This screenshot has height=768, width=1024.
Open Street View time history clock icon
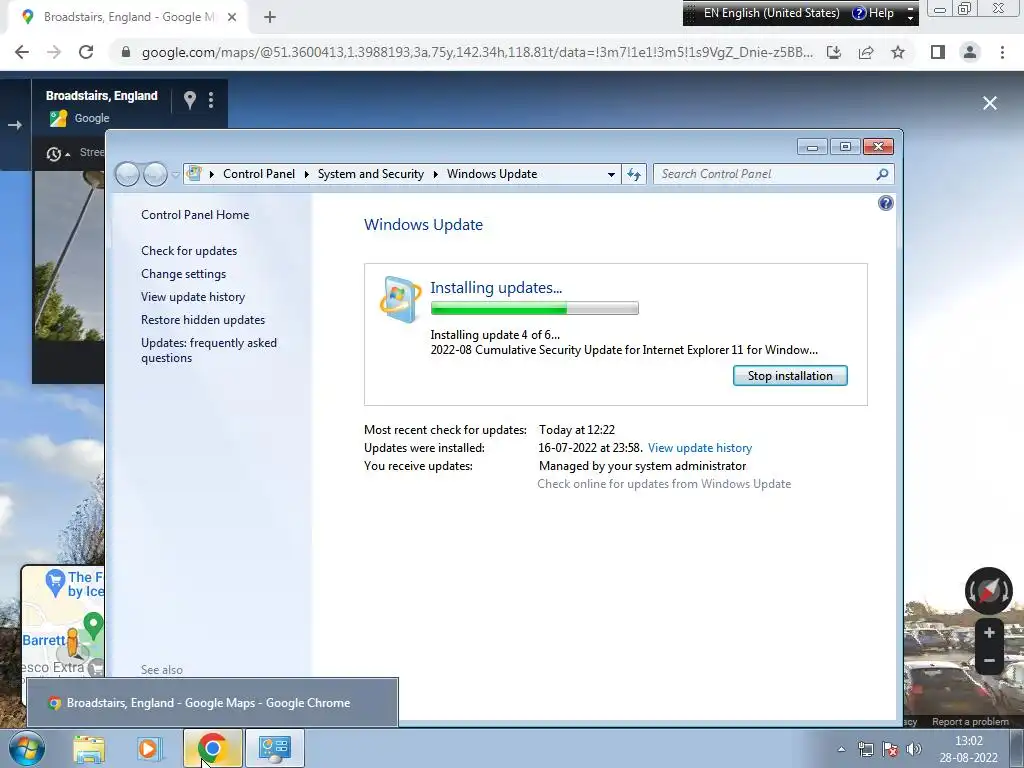tap(54, 154)
